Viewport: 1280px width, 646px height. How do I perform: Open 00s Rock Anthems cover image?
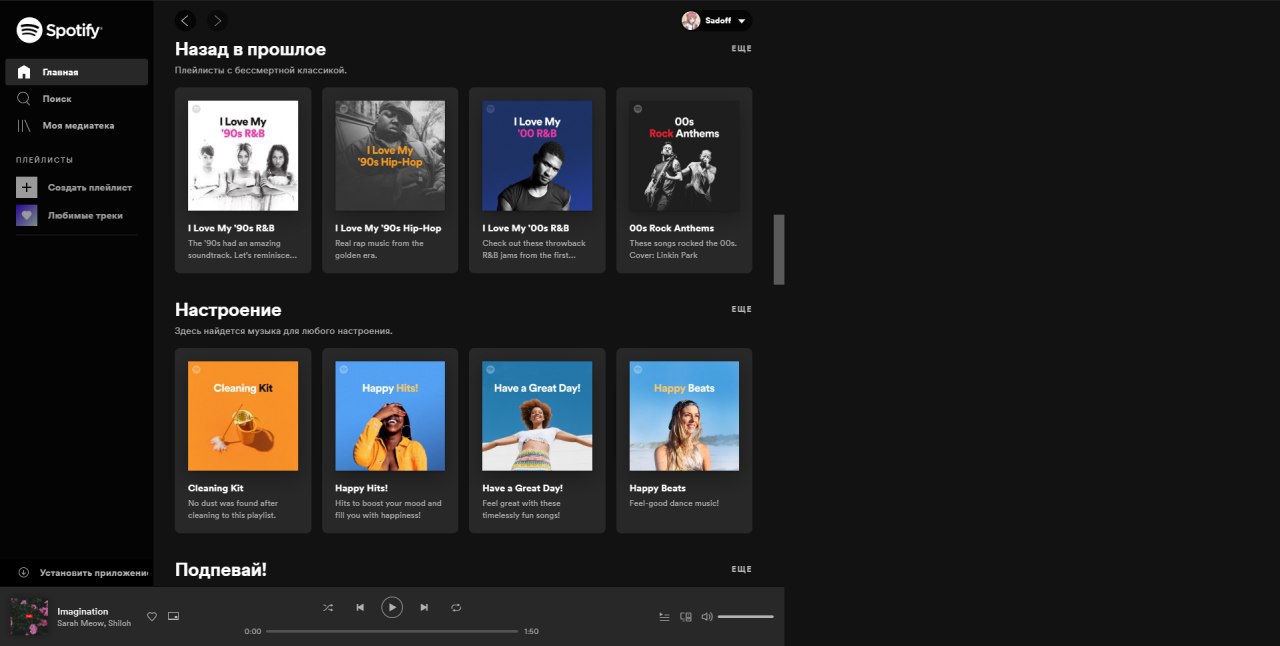(x=684, y=155)
